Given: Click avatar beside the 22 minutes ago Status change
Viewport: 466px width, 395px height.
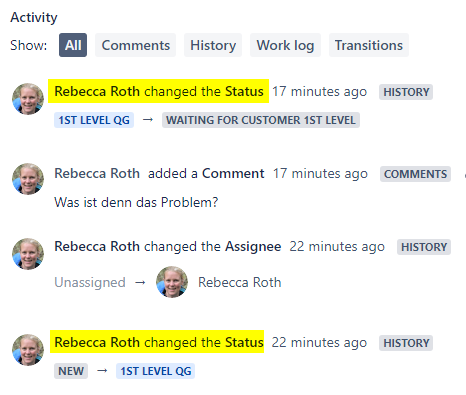Looking at the screenshot, I should tap(28, 350).
